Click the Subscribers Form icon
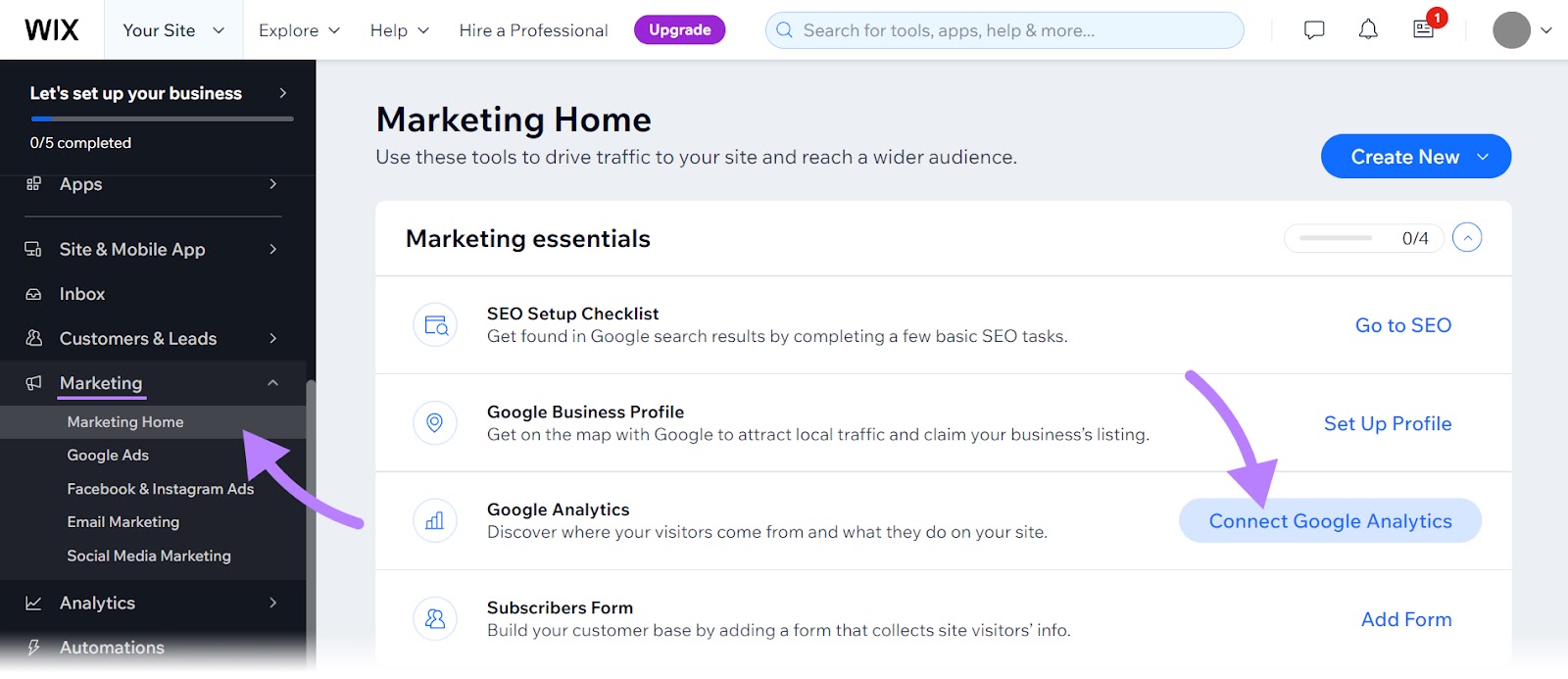This screenshot has width=1568, height=679. click(434, 618)
